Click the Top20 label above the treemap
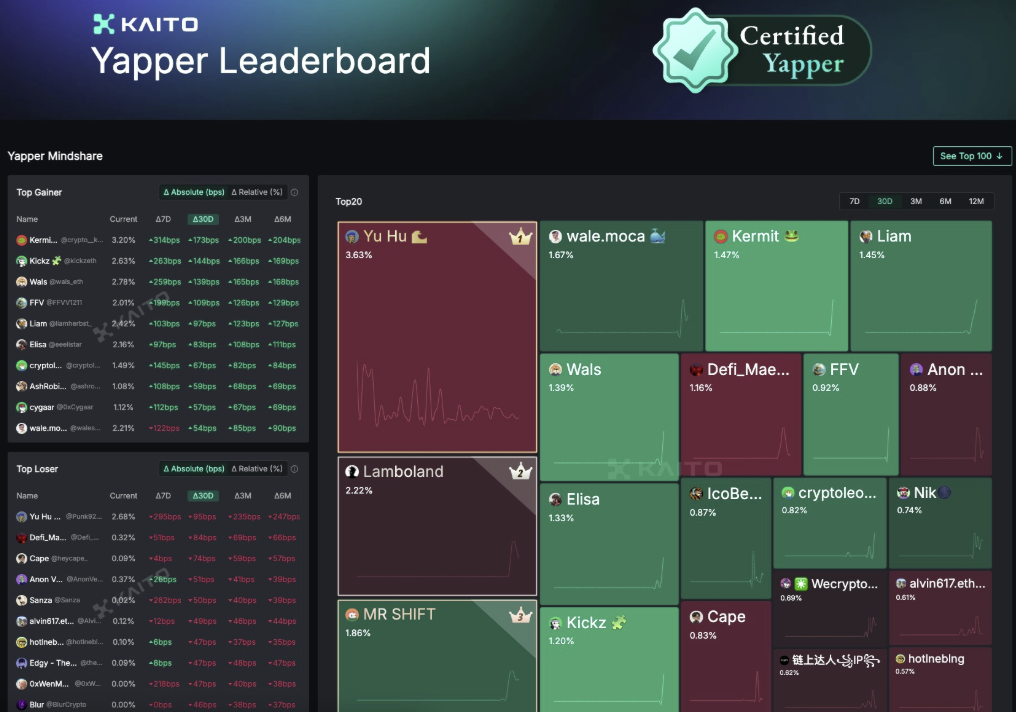This screenshot has height=712, width=1016. coord(349,201)
